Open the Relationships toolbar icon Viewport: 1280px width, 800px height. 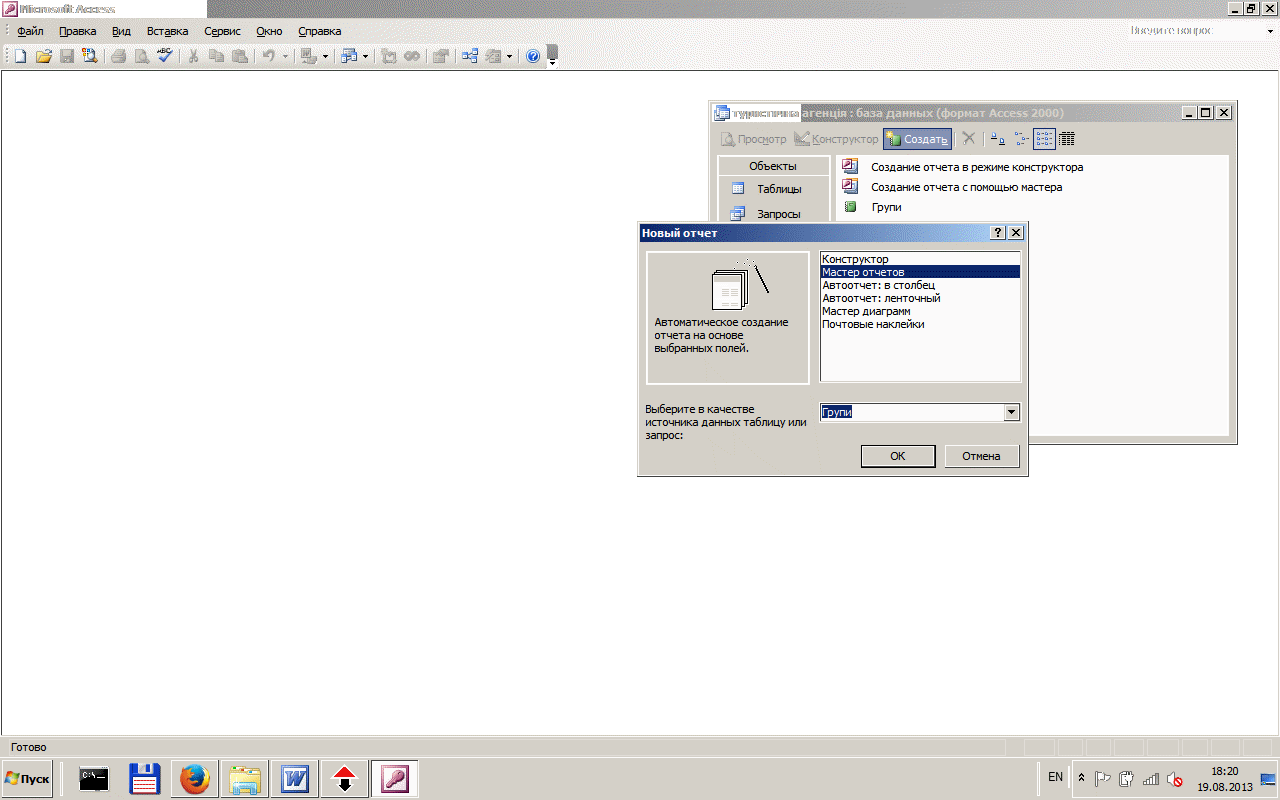[x=468, y=57]
